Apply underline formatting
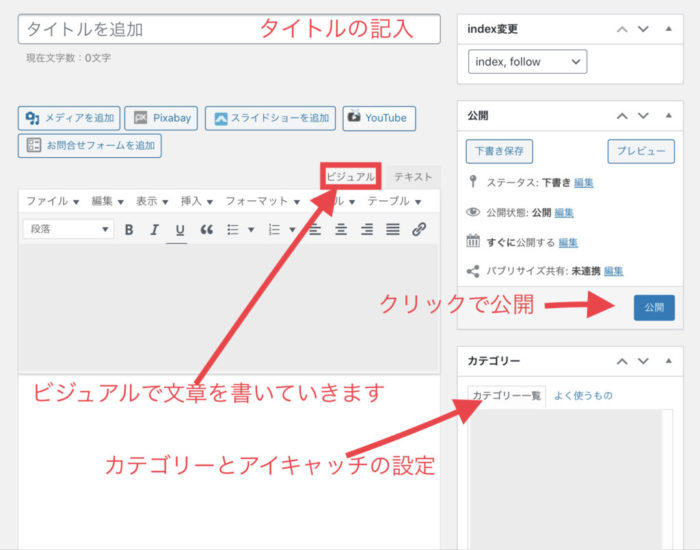The image size is (700, 550). [180, 229]
